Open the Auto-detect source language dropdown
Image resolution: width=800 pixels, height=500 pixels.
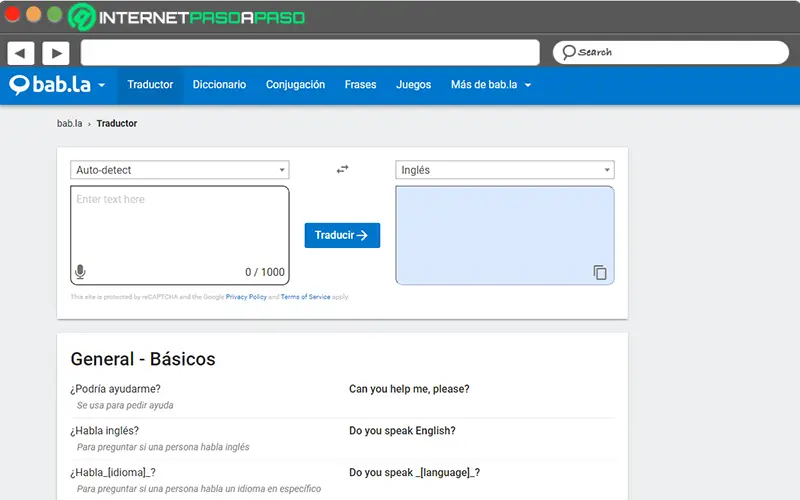180,170
